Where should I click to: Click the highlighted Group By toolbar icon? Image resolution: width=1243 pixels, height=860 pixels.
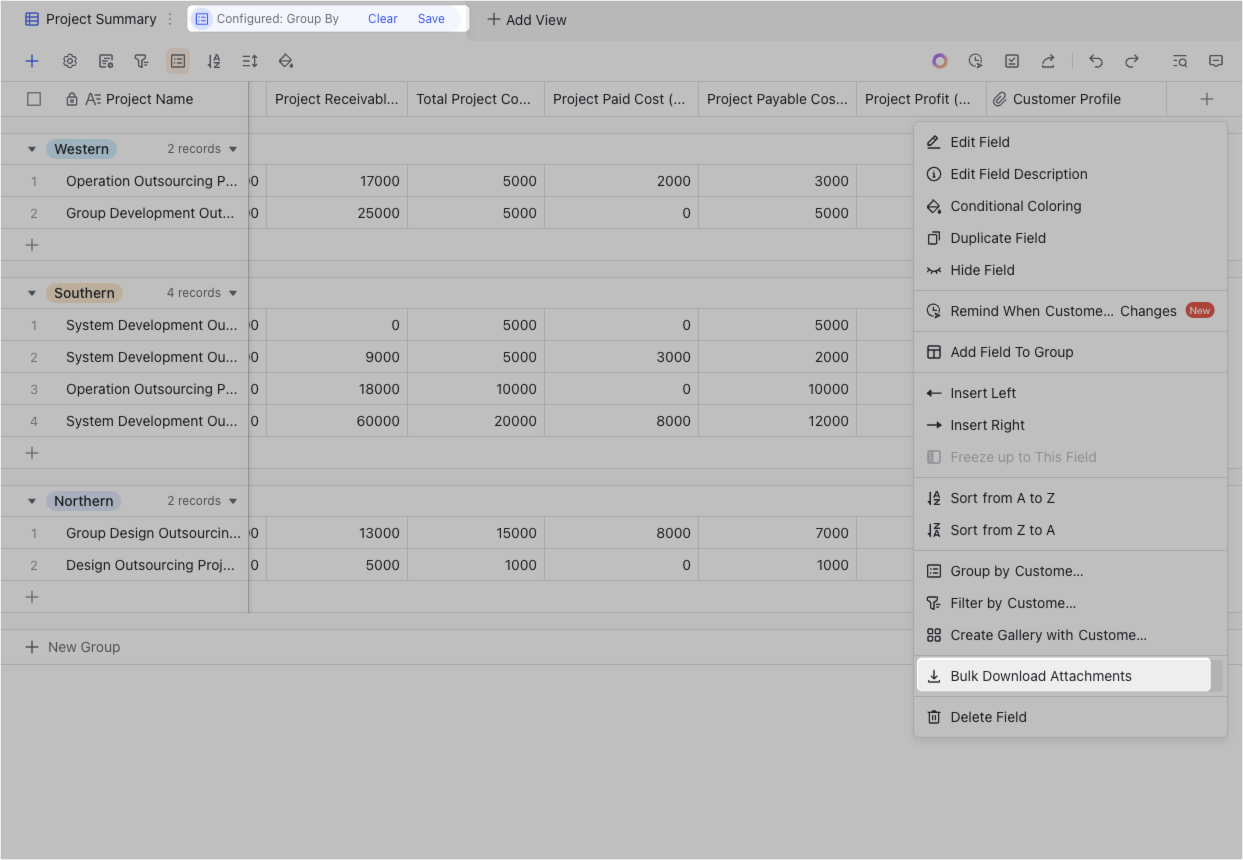click(x=178, y=61)
